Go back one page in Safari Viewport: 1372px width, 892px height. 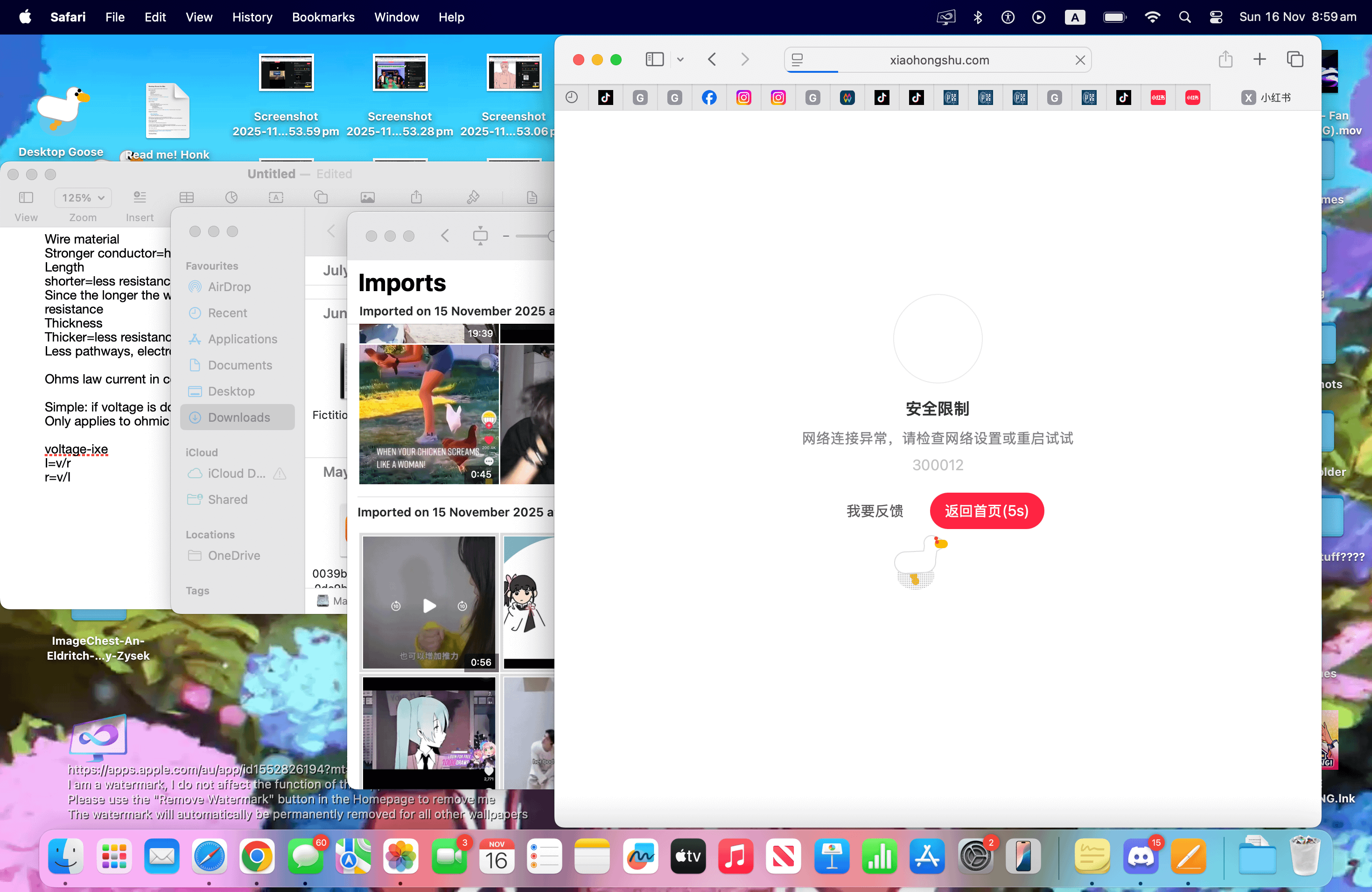[712, 59]
